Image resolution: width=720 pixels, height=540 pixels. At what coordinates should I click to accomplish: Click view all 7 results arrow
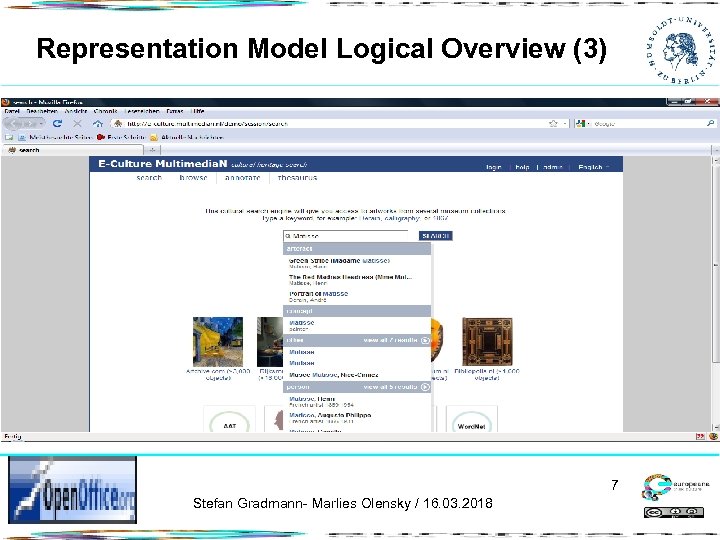[x=425, y=340]
